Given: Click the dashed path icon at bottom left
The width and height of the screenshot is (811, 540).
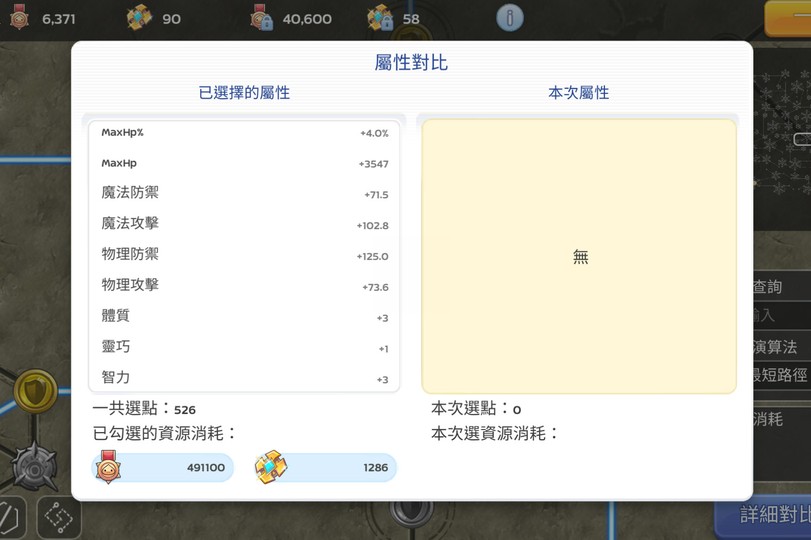Looking at the screenshot, I should click(x=58, y=518).
